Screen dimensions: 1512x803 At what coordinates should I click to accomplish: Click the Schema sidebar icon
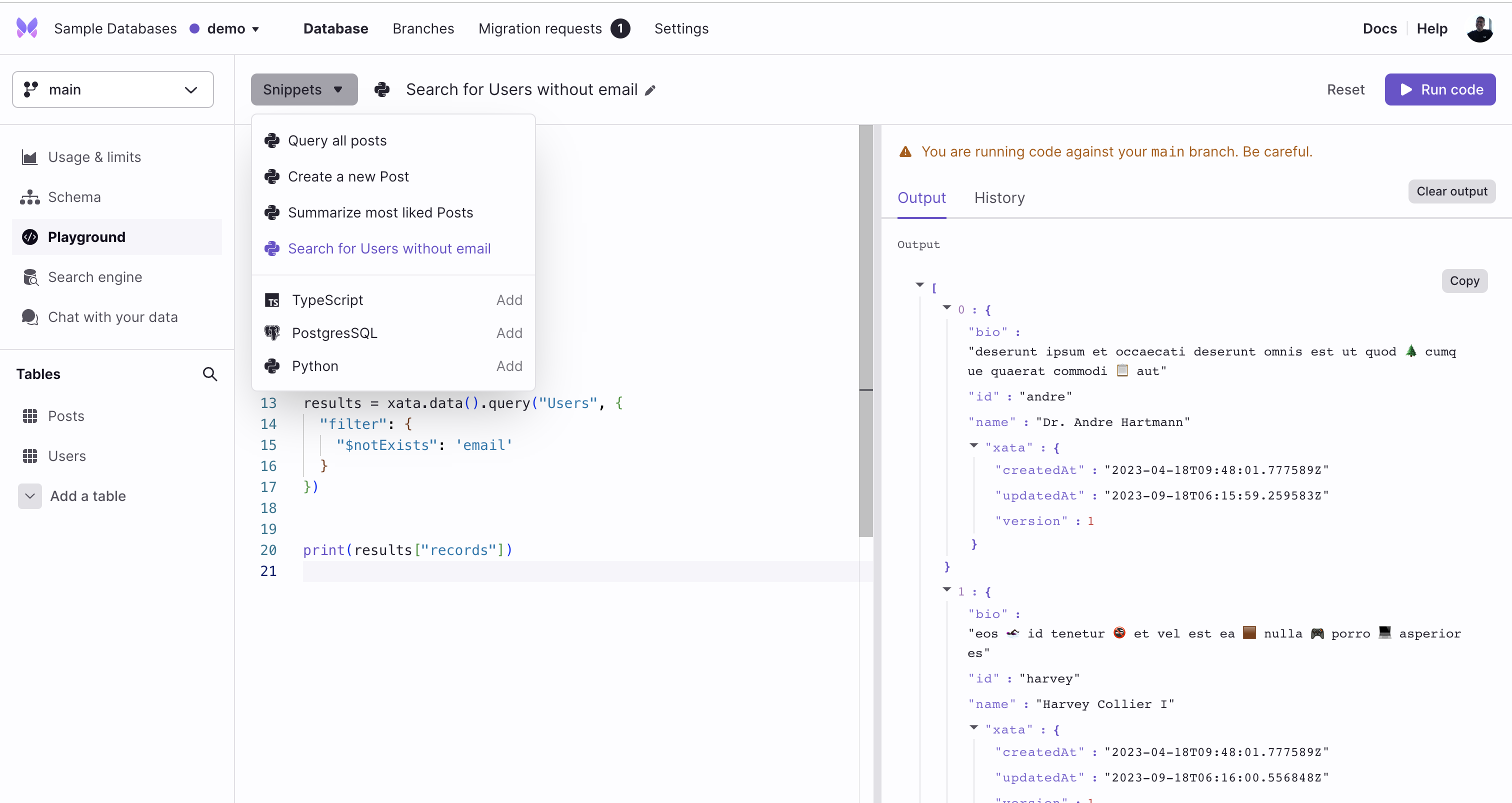(30, 197)
